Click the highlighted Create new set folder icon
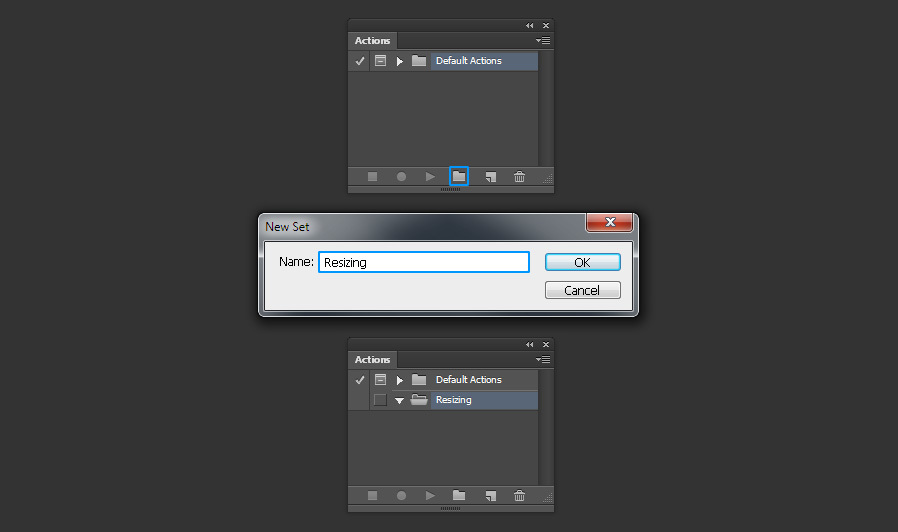Screen dimensions: 898x532 pos(459,176)
